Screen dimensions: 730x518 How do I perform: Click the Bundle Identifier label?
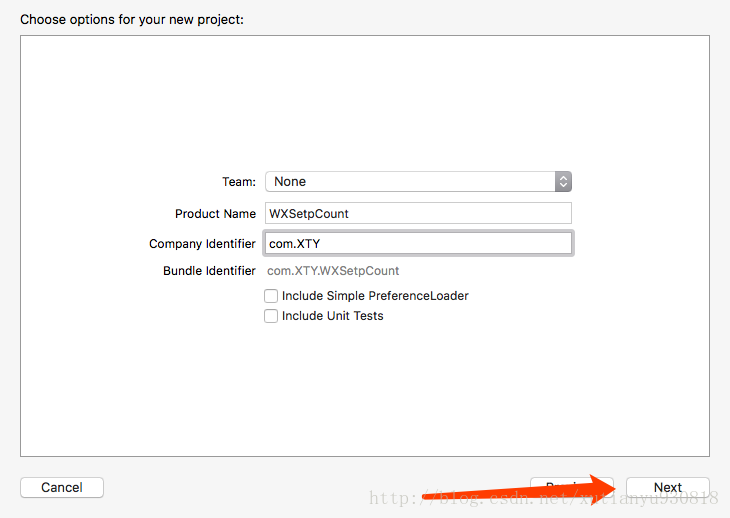pos(209,271)
